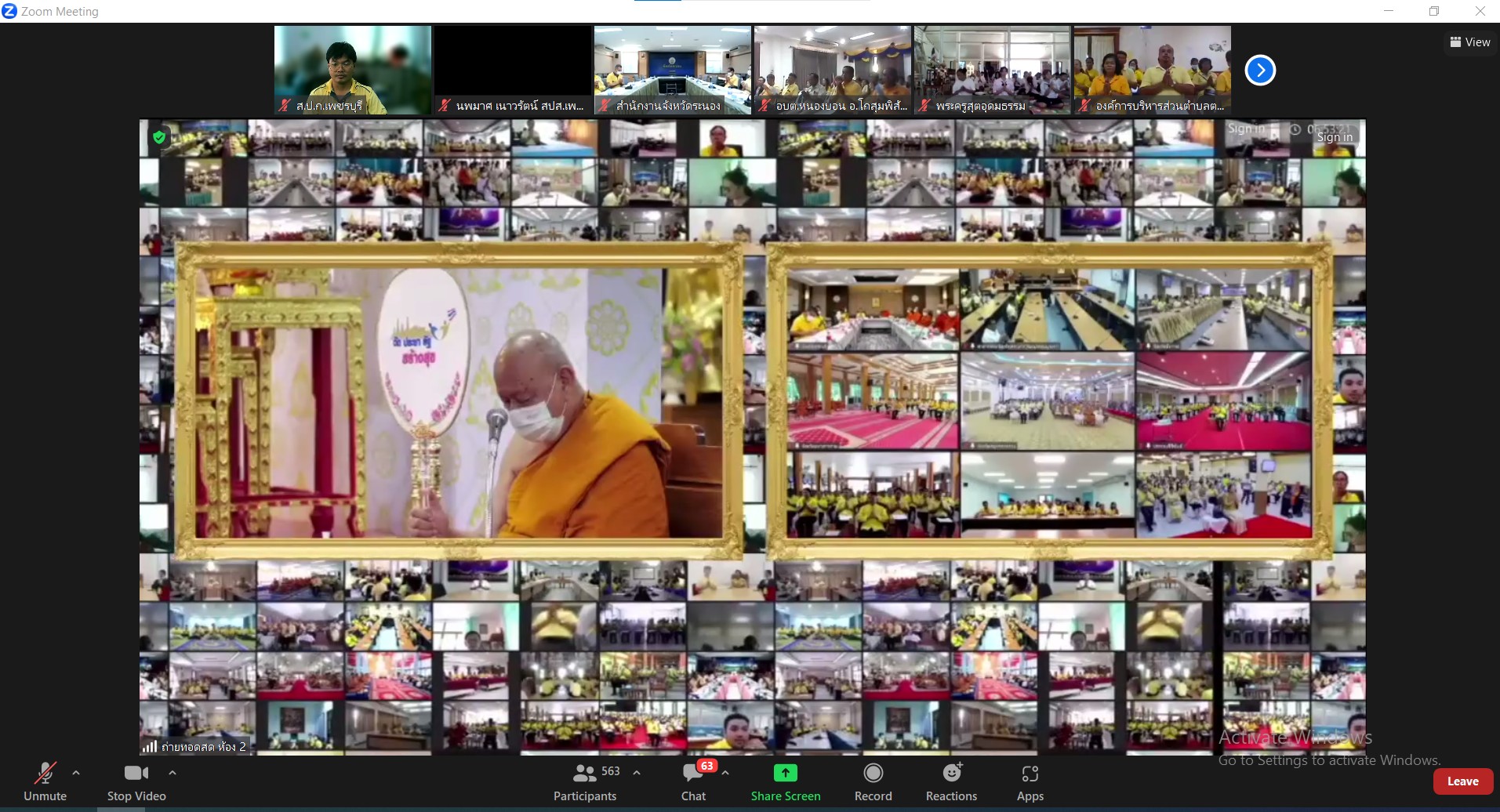Click the green encryption shield icon

click(x=159, y=137)
